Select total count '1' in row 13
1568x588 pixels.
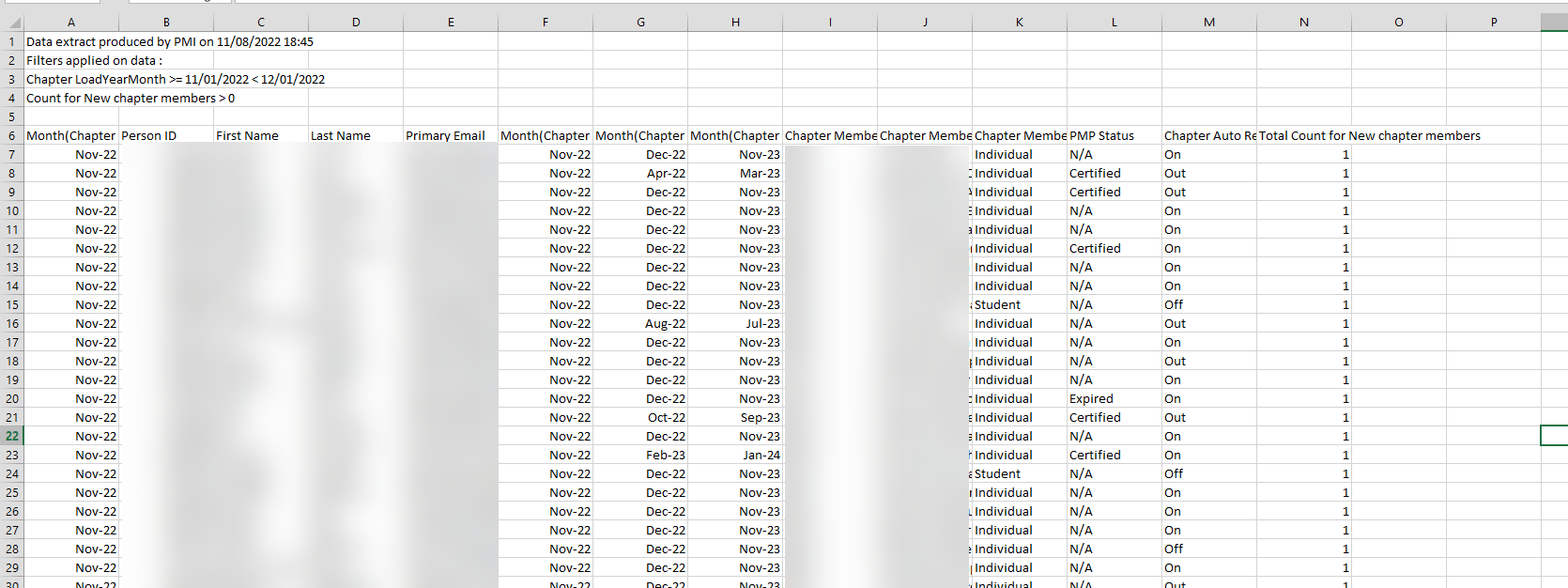pyautogui.click(x=1304, y=267)
